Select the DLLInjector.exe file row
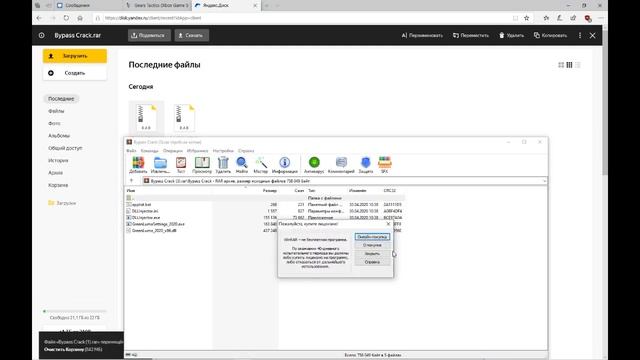The height and width of the screenshot is (360, 640). 264,218
